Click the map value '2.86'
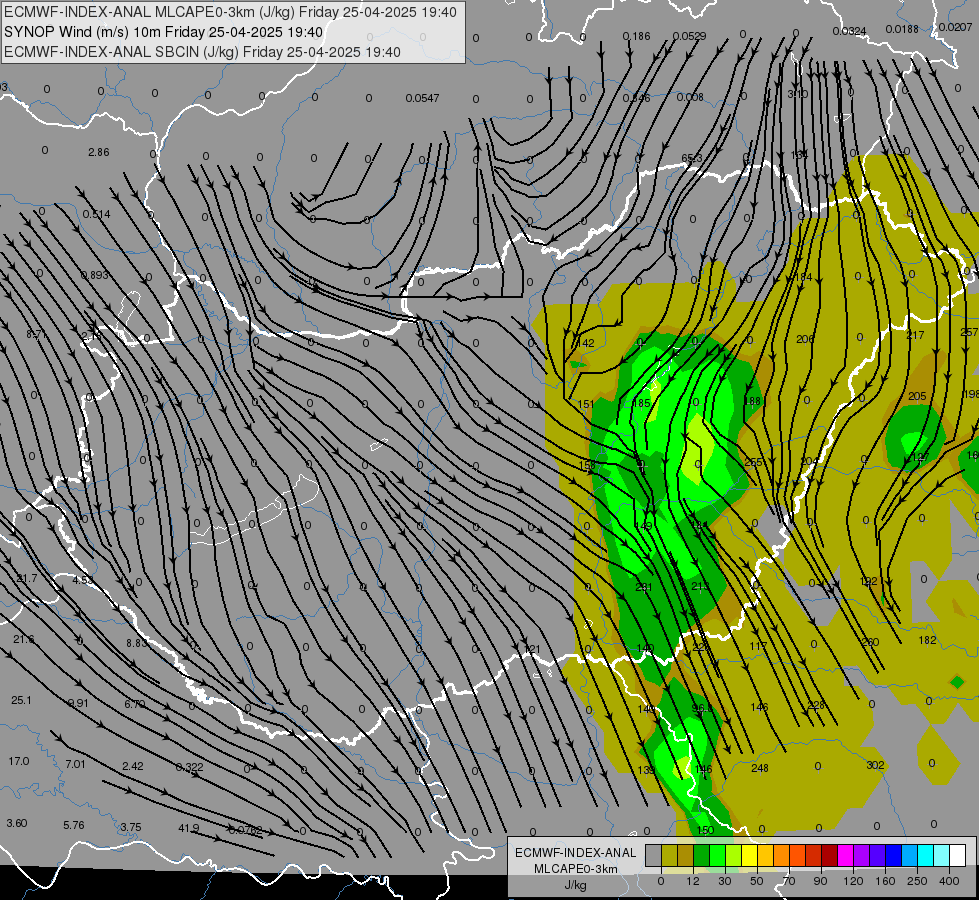The width and height of the screenshot is (979, 900). click(99, 152)
